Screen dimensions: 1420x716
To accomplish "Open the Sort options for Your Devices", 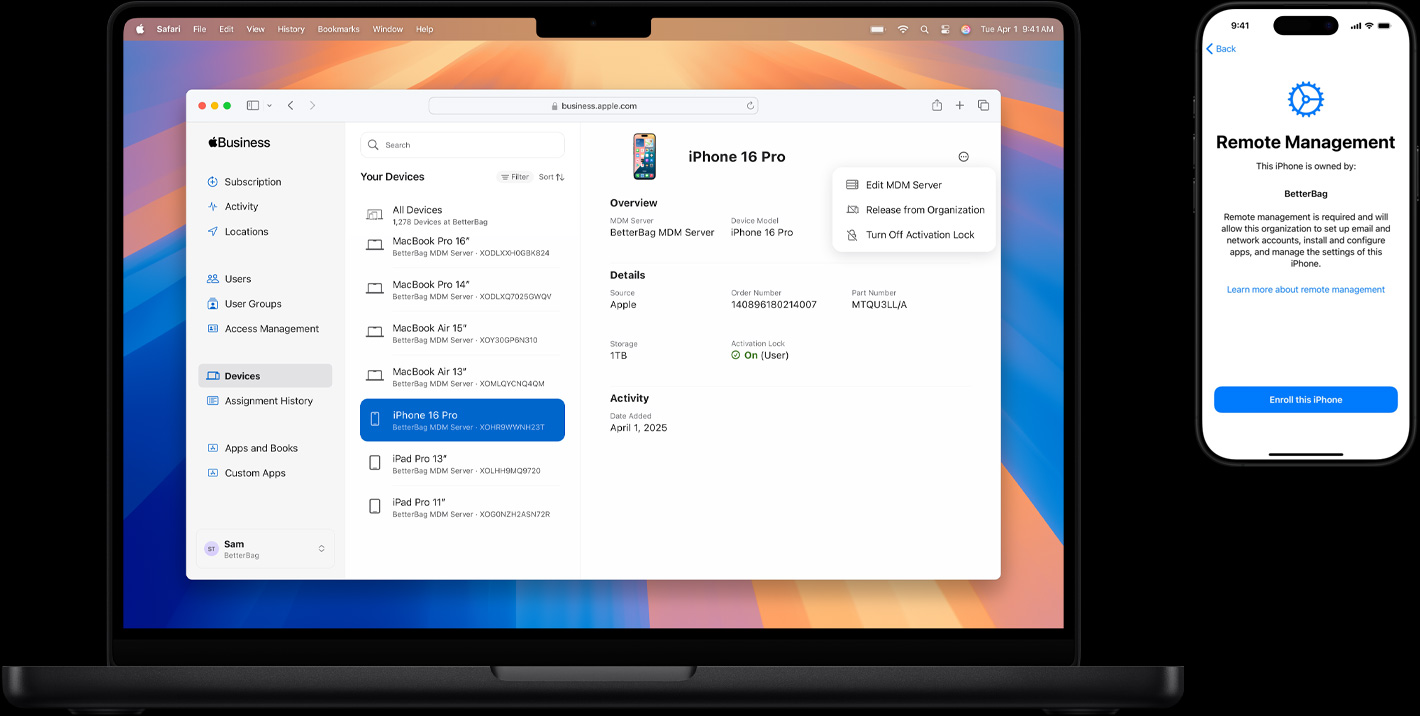I will coord(551,176).
